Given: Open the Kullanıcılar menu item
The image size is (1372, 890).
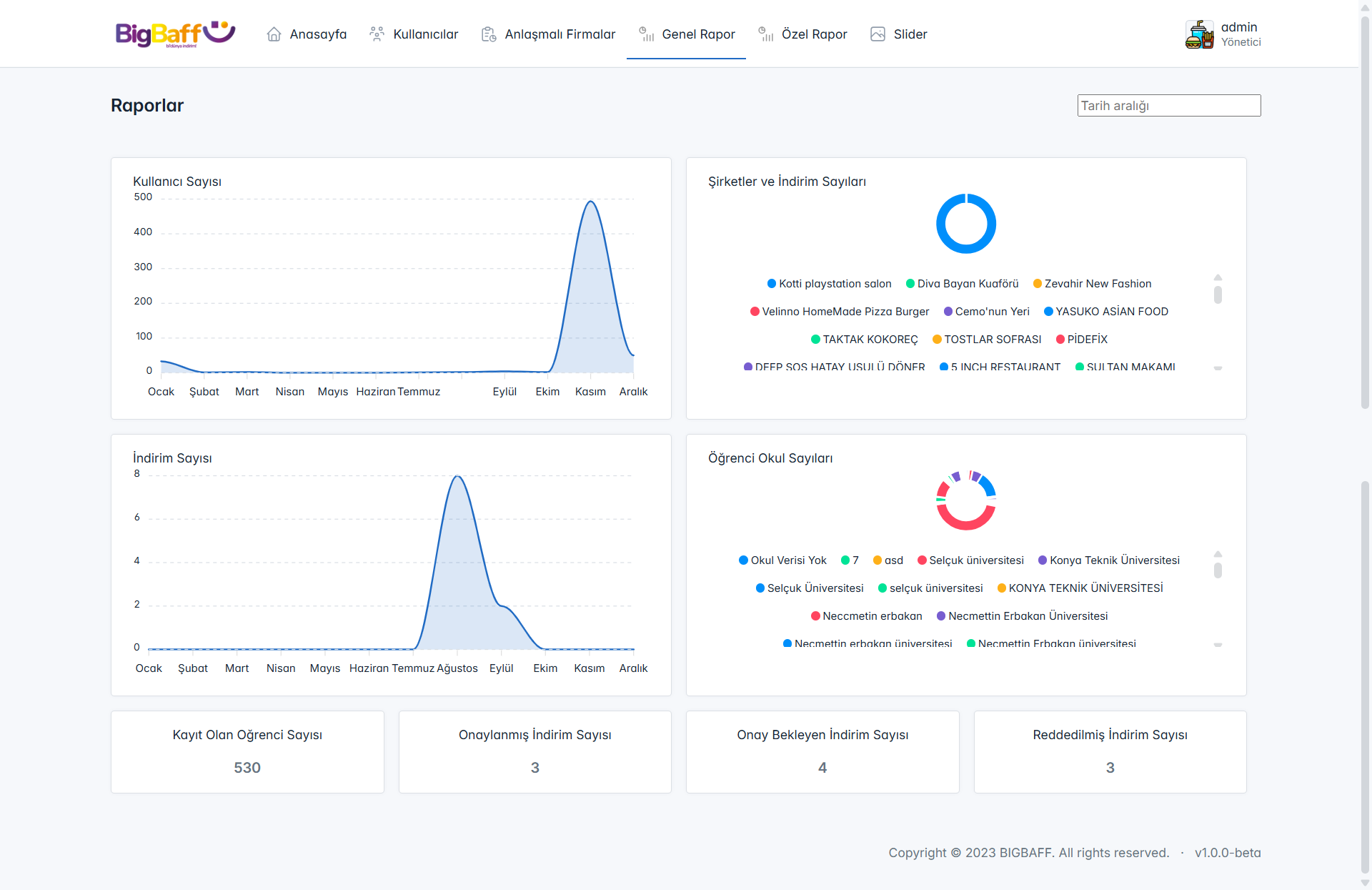Looking at the screenshot, I should pyautogui.click(x=425, y=34).
